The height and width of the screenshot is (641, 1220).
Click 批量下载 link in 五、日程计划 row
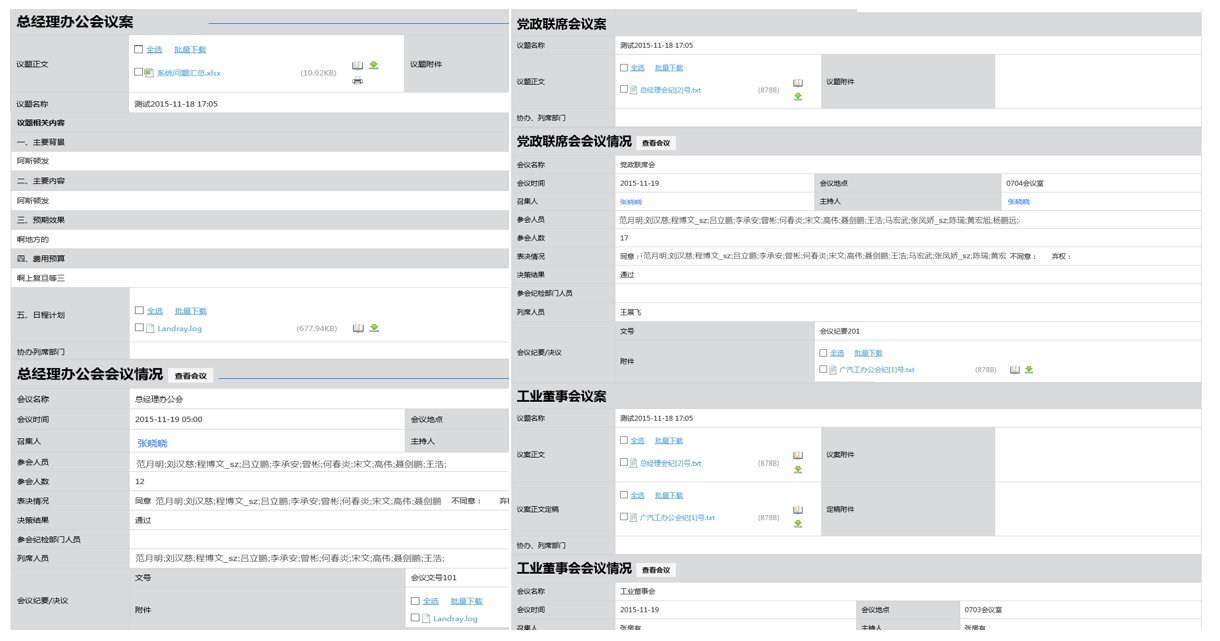point(190,311)
